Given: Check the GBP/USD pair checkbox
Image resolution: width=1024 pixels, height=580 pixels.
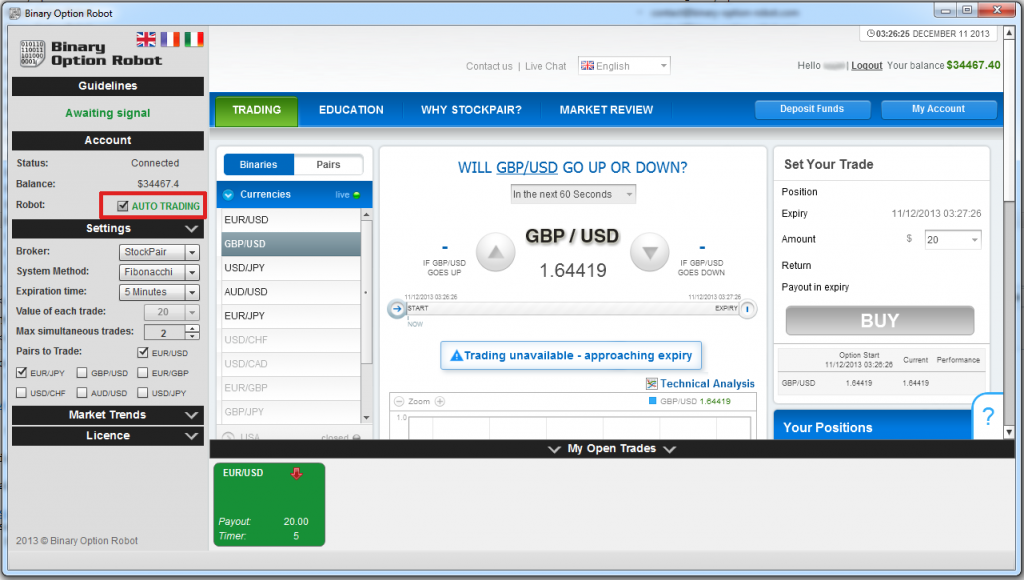Looking at the screenshot, I should click(82, 372).
